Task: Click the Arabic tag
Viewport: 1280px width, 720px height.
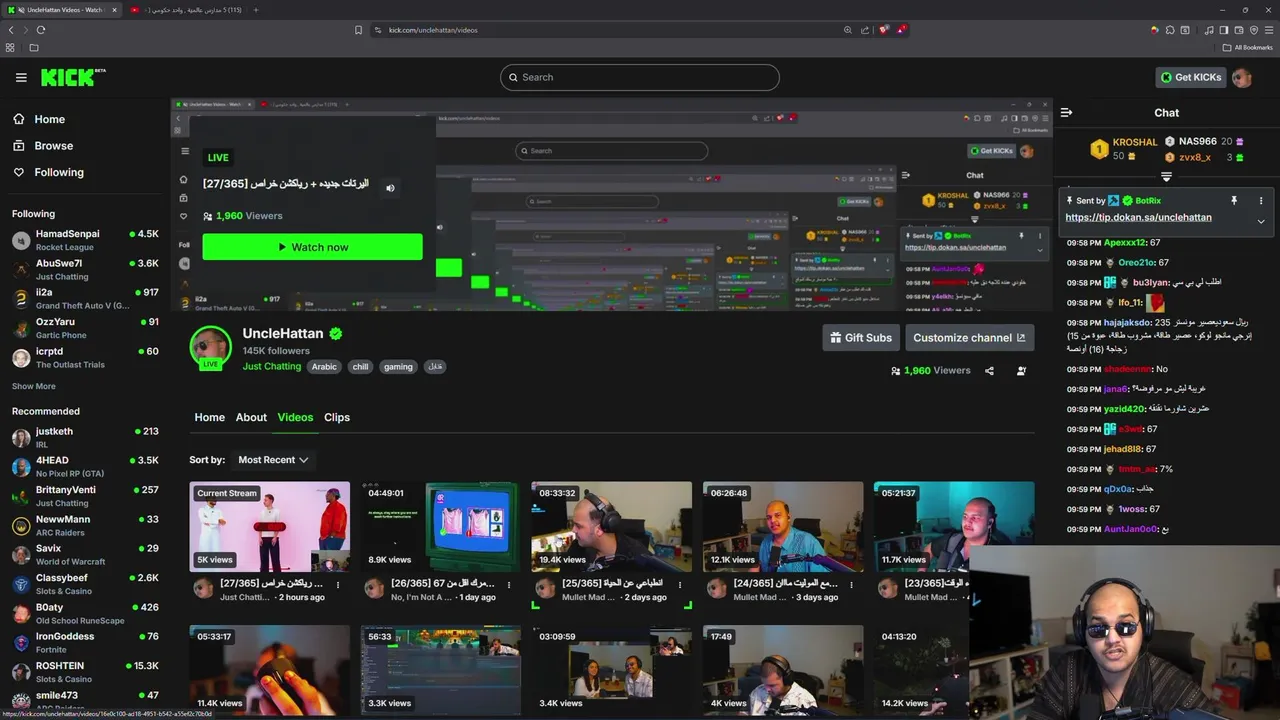Action: coord(324,367)
